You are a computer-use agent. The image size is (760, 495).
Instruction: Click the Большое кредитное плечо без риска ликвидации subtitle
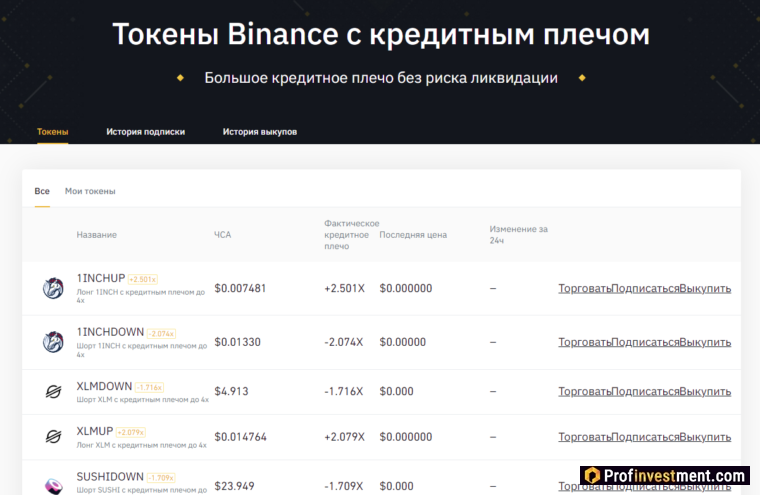[x=381, y=78]
